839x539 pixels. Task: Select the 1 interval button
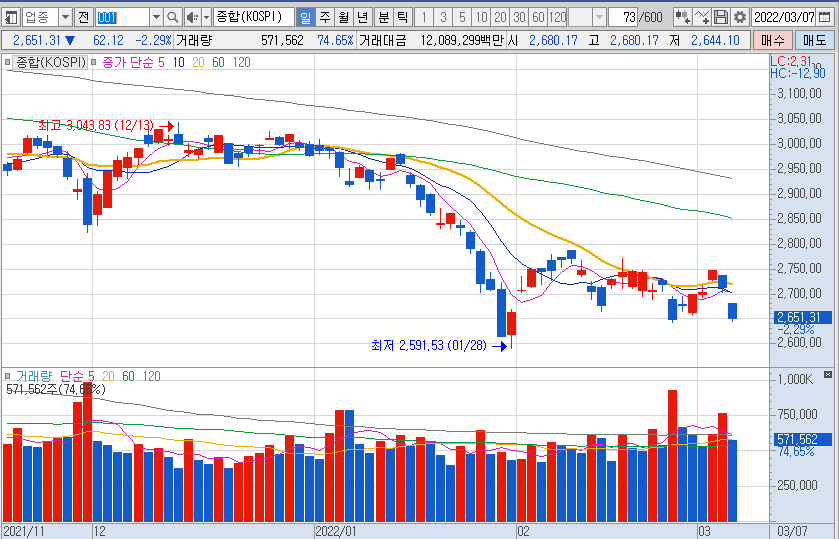424,17
